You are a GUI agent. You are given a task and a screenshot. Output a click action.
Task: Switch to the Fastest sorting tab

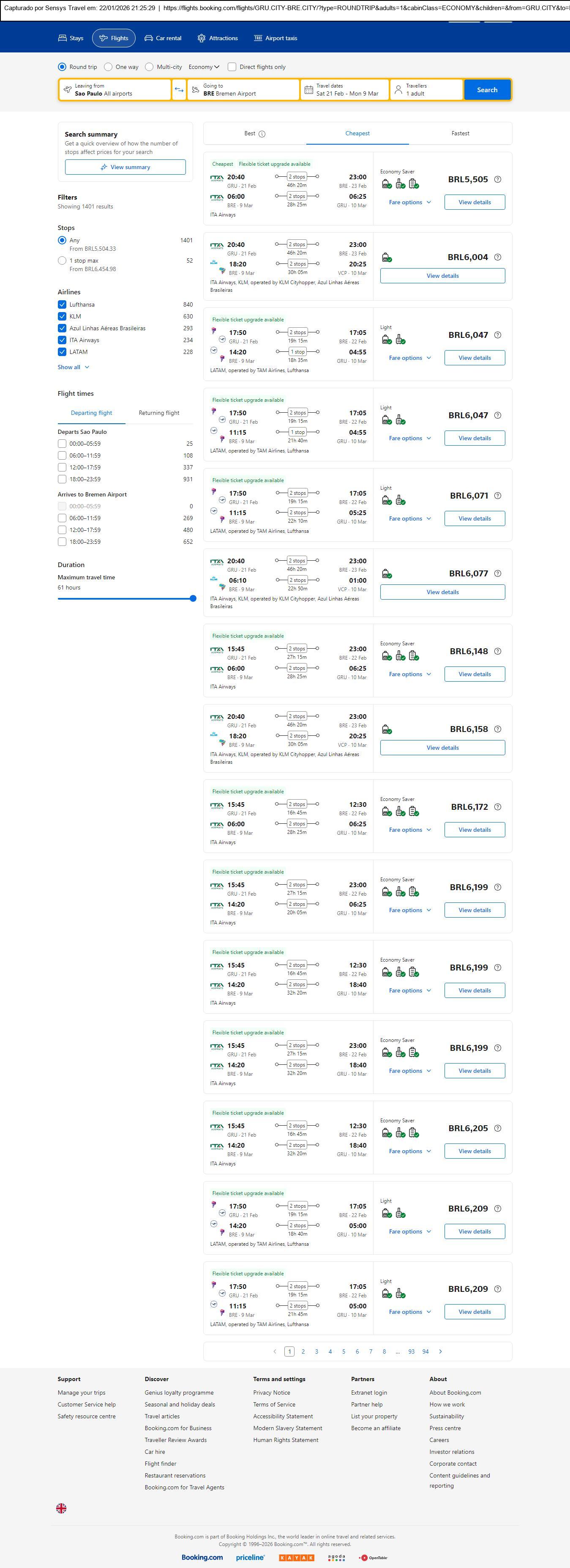click(460, 133)
